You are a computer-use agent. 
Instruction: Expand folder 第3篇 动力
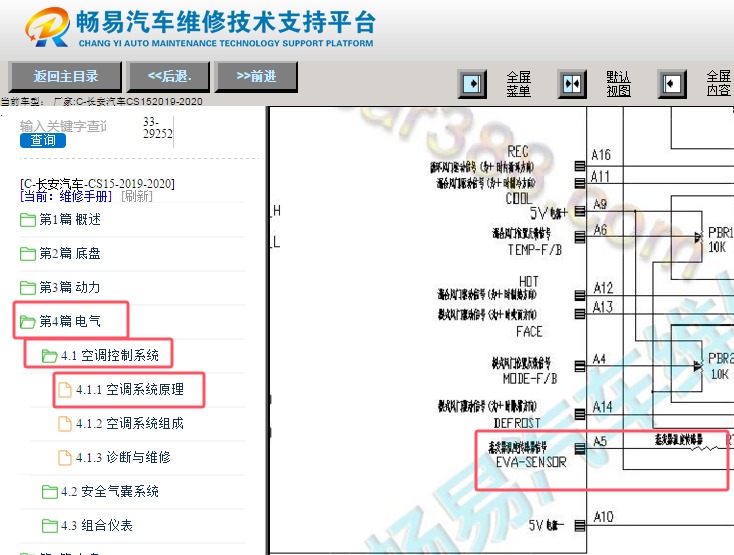point(70,287)
